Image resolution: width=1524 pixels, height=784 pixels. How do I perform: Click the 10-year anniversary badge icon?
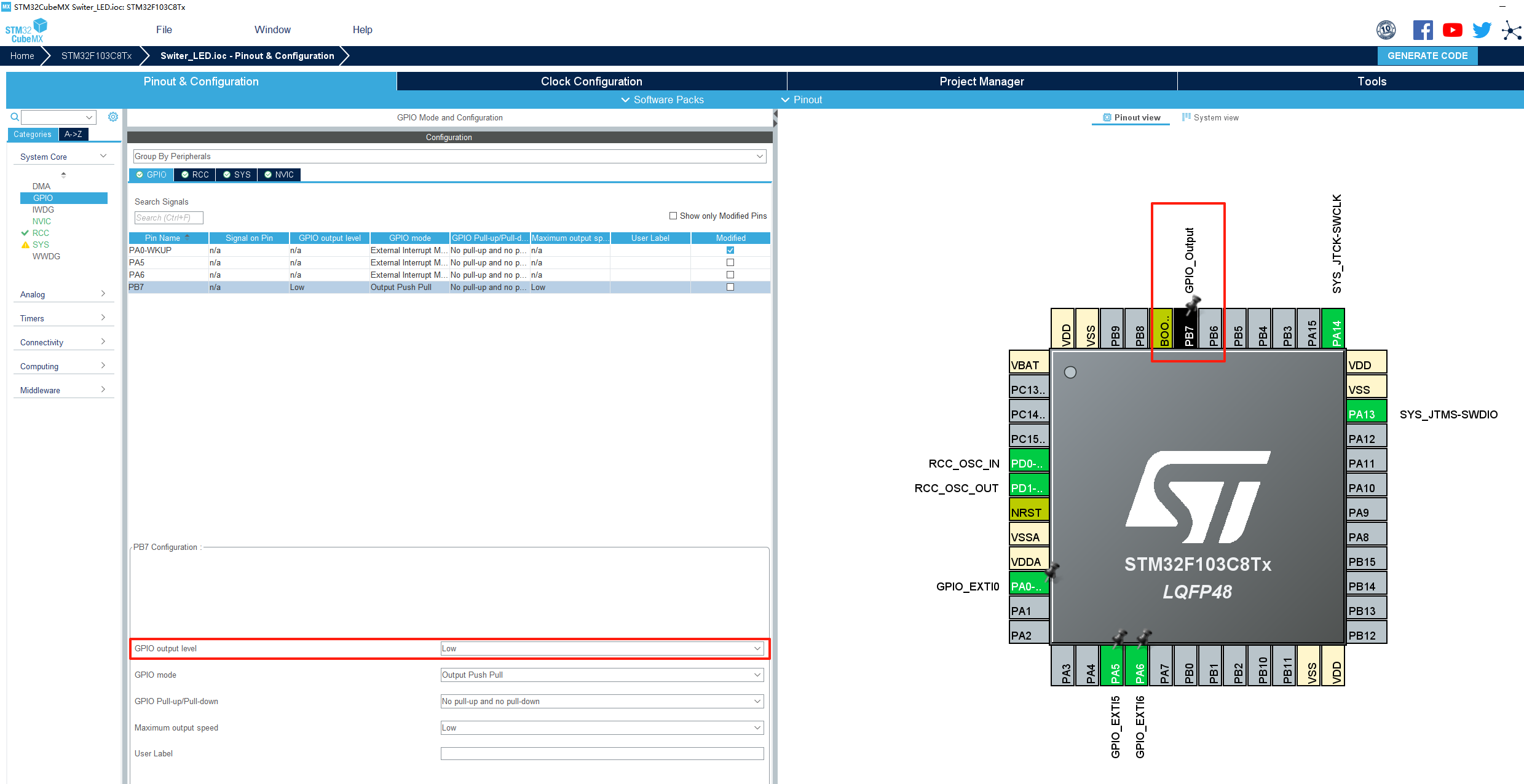coord(1386,30)
